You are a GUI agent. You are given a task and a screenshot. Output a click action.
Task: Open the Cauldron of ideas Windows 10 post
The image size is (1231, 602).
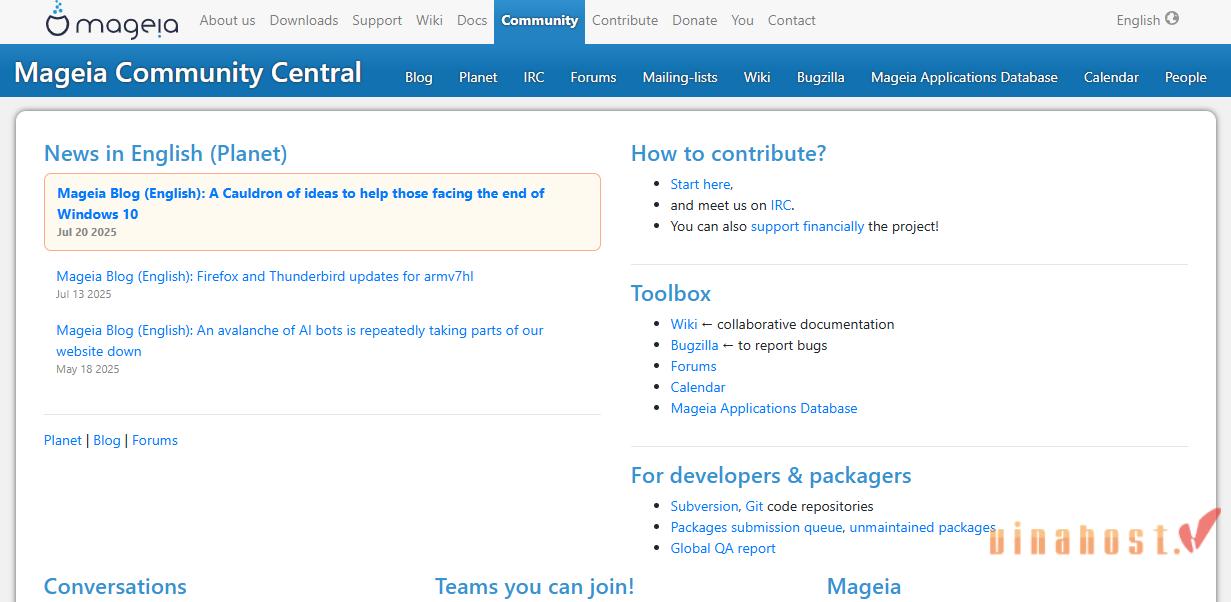301,203
